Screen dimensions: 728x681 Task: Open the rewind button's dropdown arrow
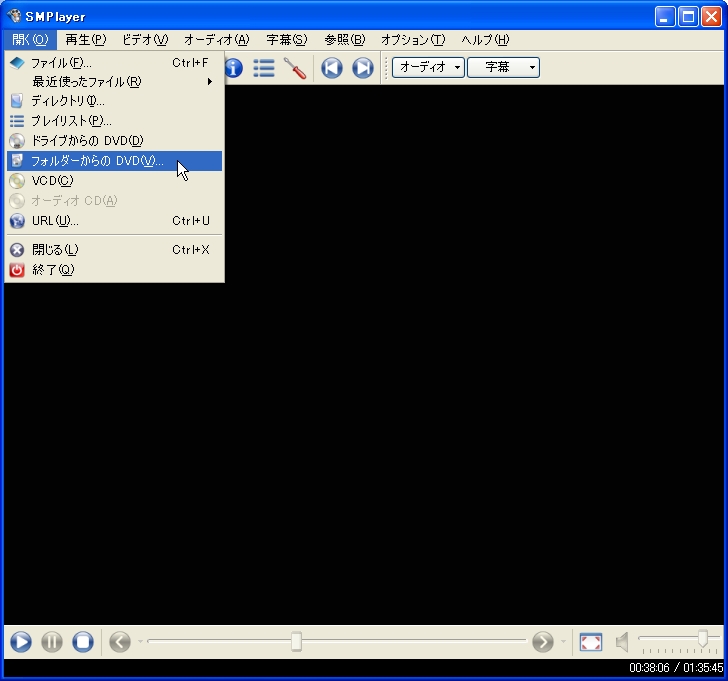140,642
